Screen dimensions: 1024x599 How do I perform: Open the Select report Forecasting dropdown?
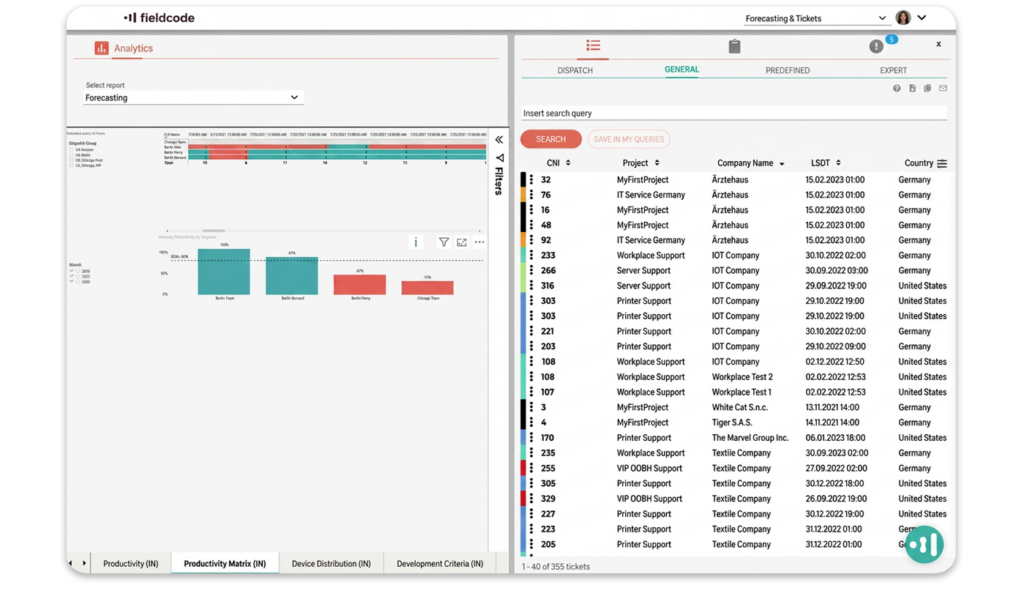click(193, 98)
